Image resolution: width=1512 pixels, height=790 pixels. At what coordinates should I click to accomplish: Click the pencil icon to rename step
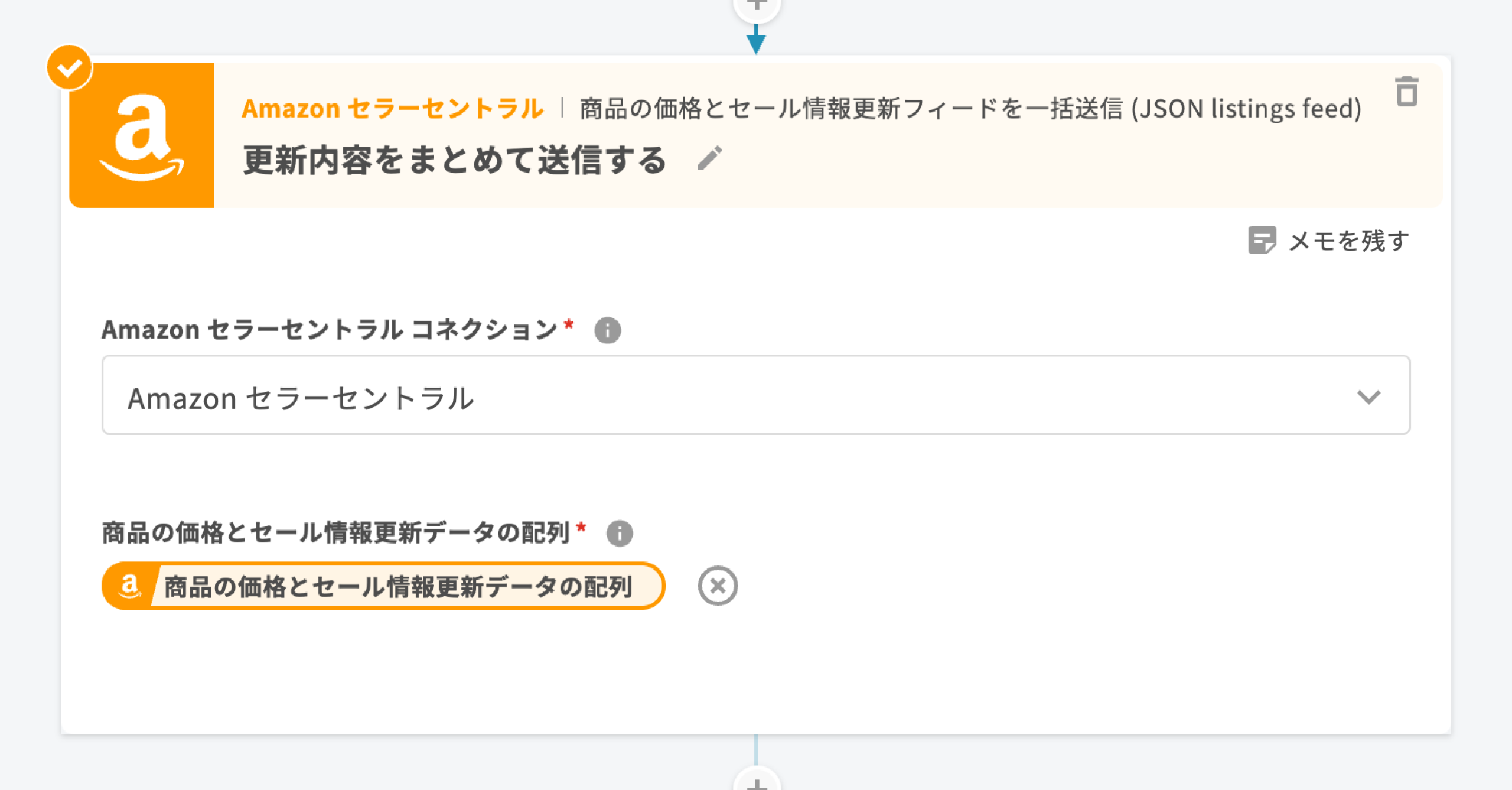click(709, 158)
